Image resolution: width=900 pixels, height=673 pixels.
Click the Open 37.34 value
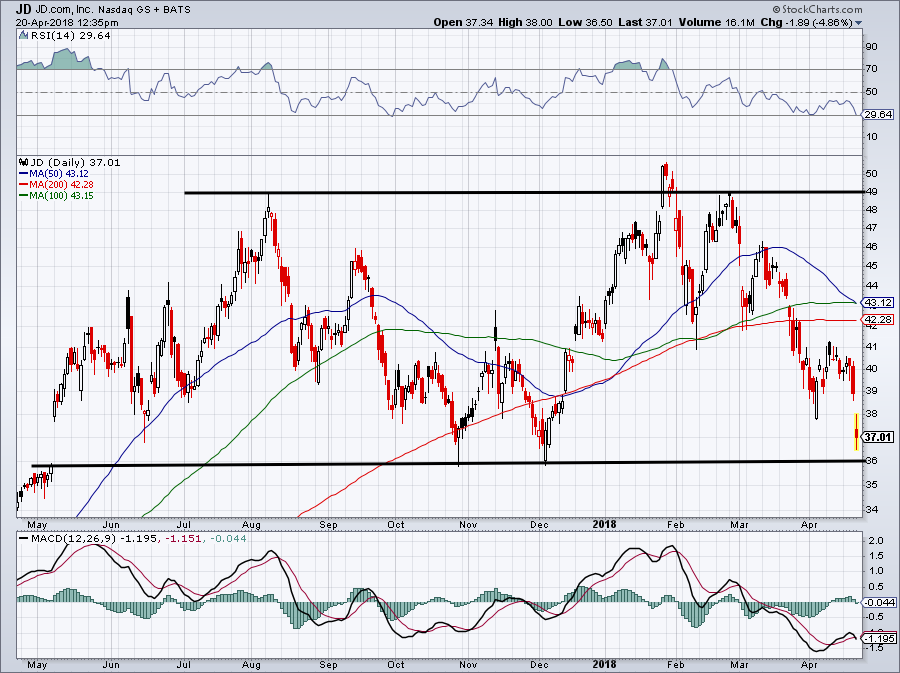coord(464,22)
